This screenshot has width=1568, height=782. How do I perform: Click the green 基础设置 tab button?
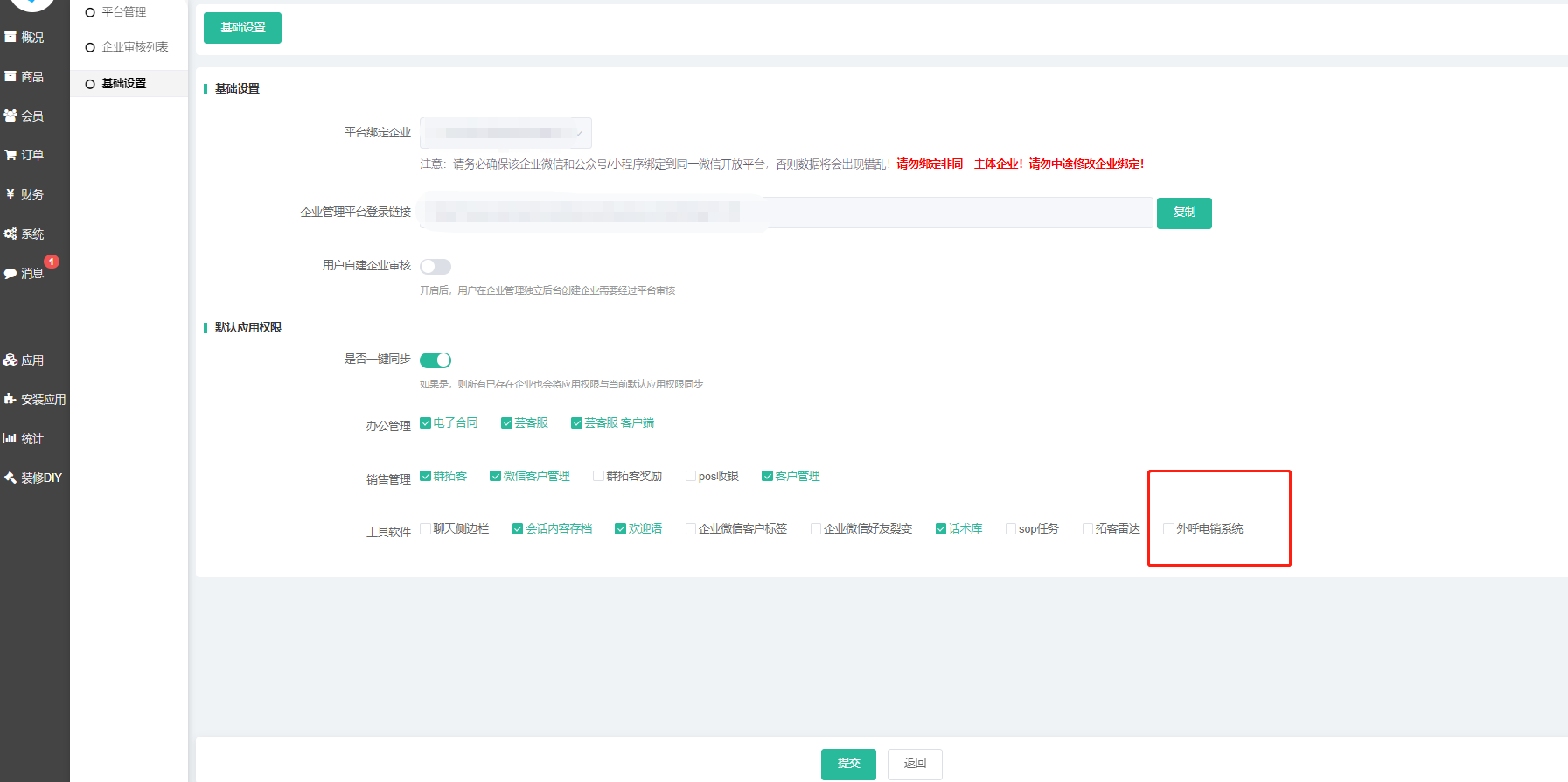pyautogui.click(x=242, y=28)
